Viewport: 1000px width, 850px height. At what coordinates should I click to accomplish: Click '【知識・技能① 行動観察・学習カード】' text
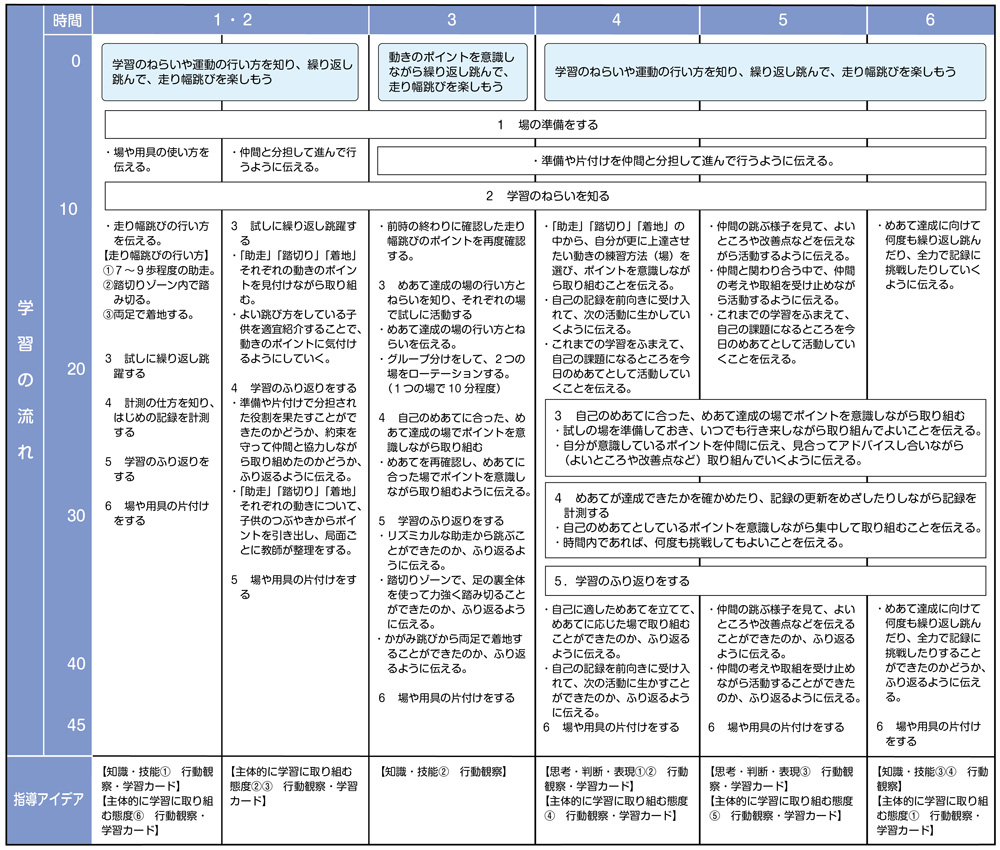(157, 779)
